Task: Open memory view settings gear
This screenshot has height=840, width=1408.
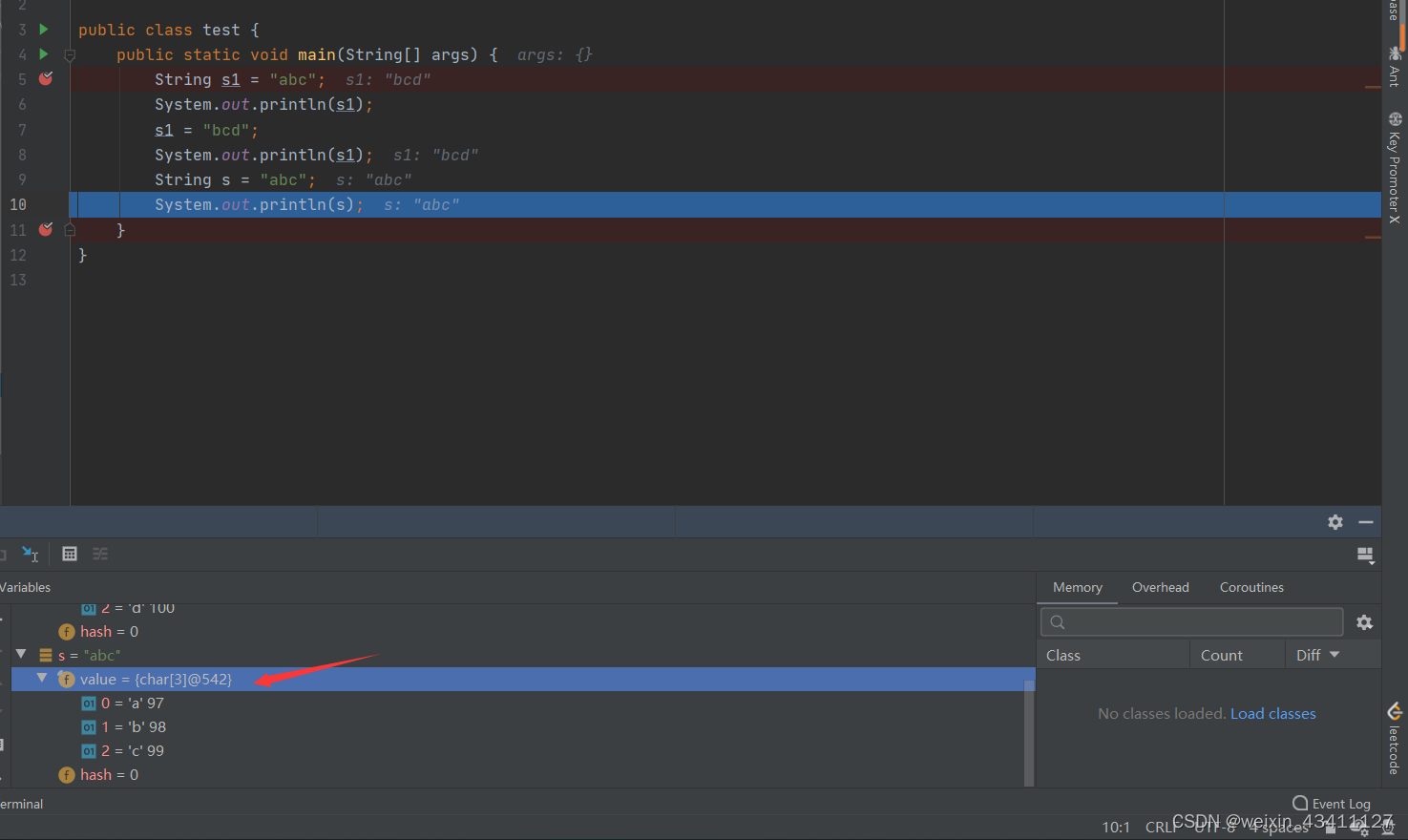Action: pyautogui.click(x=1364, y=622)
